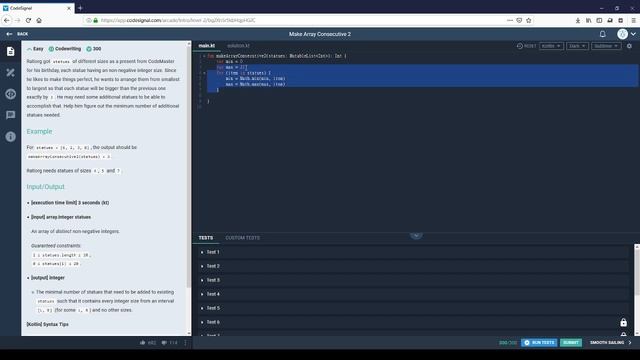Image resolution: width=640 pixels, height=360 pixels.
Task: Open the notifications bell
Action: click(602, 34)
